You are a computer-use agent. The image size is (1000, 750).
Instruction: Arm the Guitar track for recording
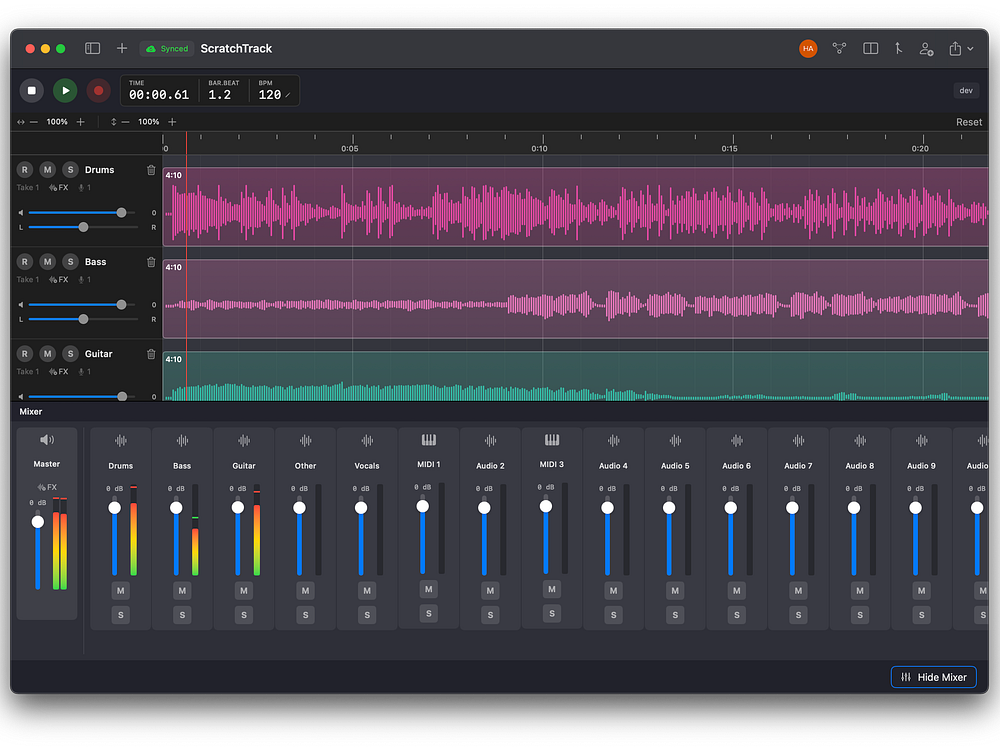pos(24,354)
